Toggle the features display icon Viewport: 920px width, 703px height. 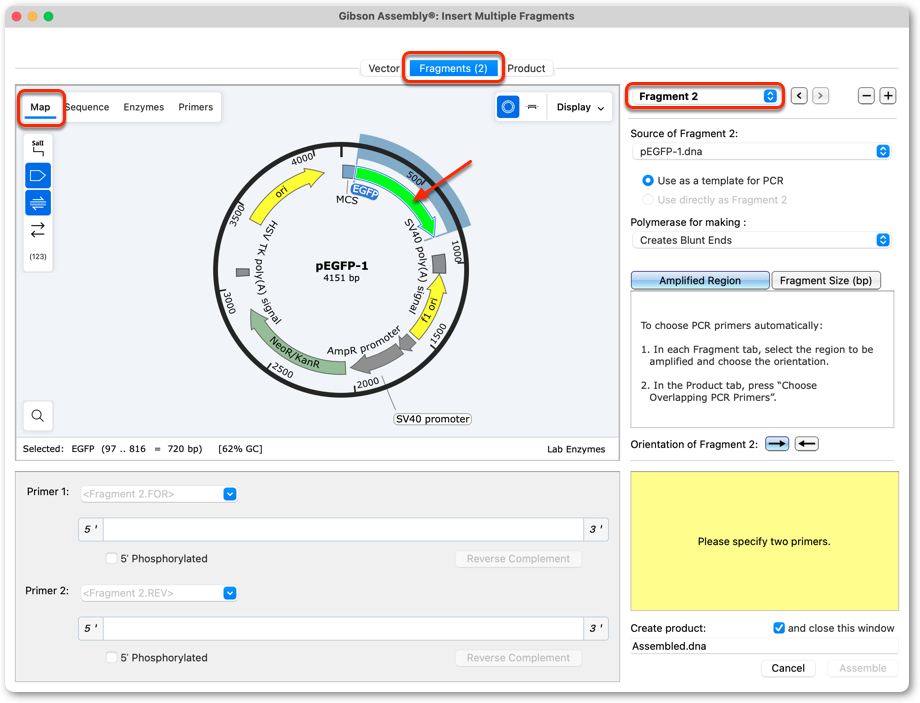pyautogui.click(x=38, y=175)
